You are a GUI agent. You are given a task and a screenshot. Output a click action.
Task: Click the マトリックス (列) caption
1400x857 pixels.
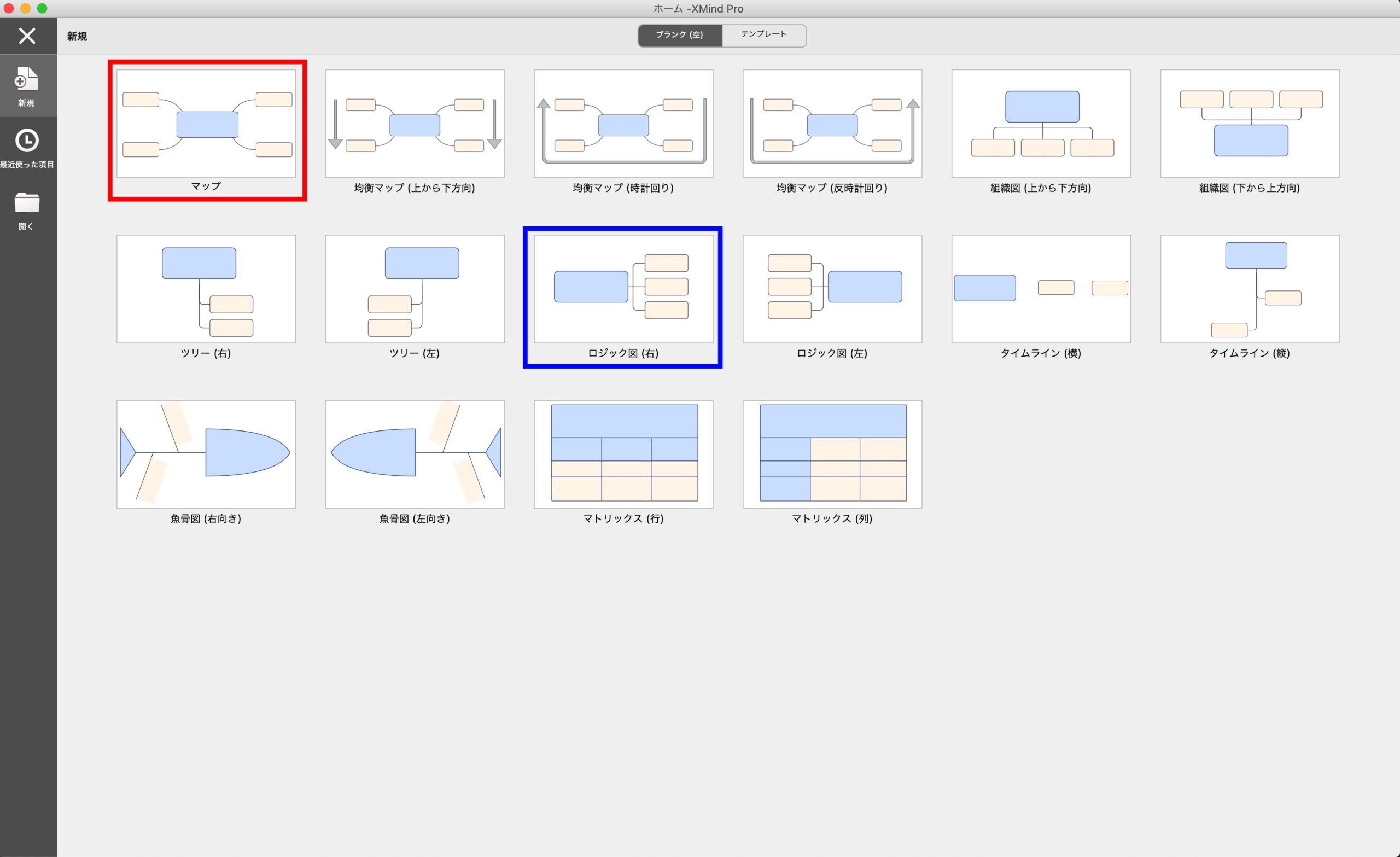click(x=832, y=518)
